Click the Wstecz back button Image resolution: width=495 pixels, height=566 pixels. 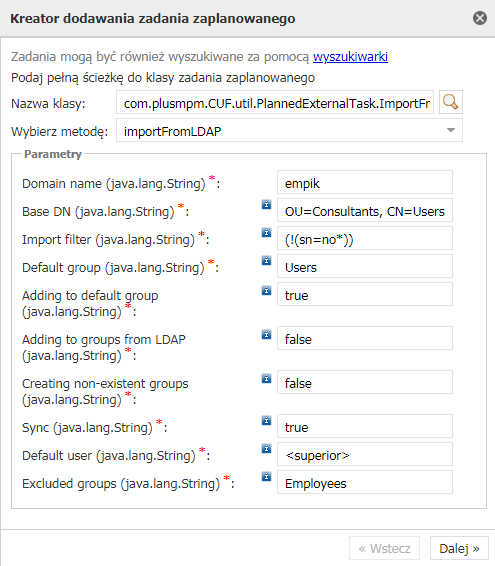384,548
